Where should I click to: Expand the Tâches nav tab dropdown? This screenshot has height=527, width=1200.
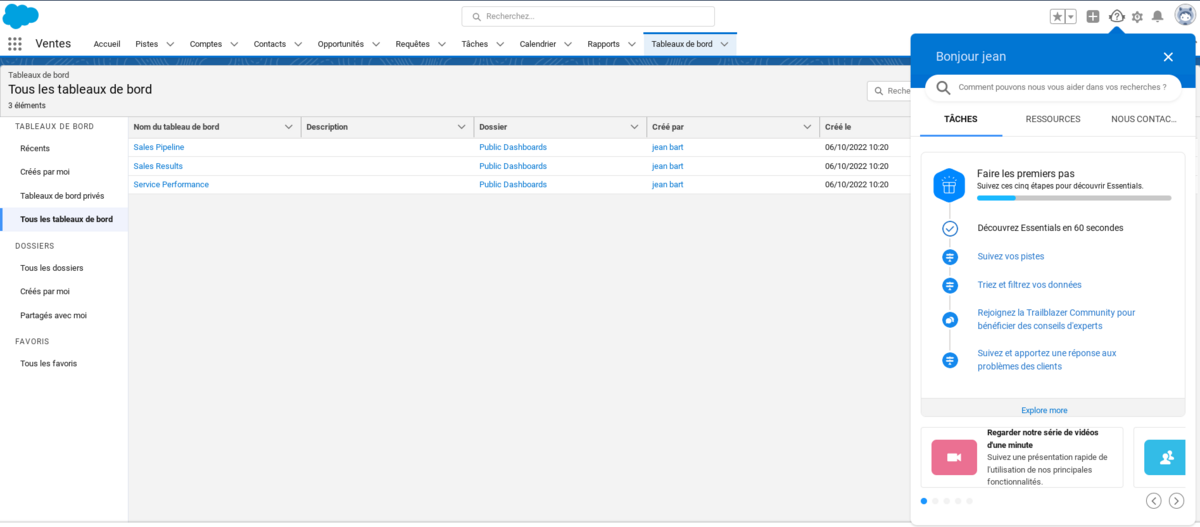500,44
